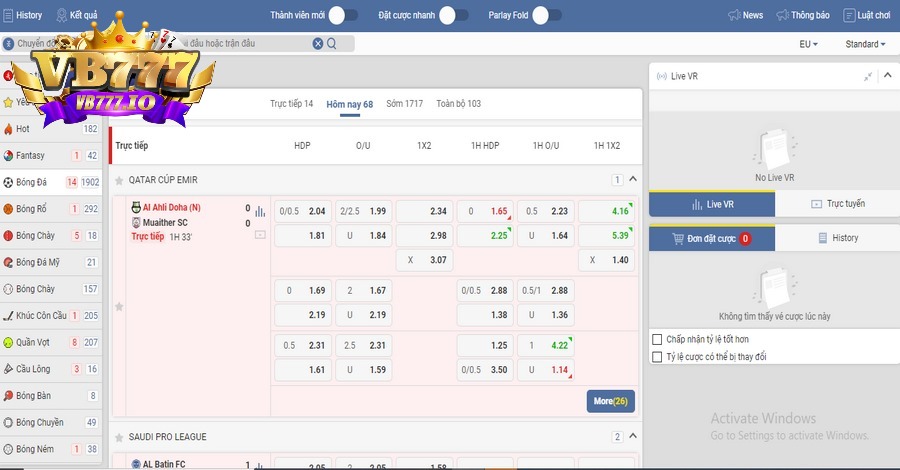Pick HDP 0/0.5 odds 2.04
The image size is (900, 470).
click(x=303, y=211)
